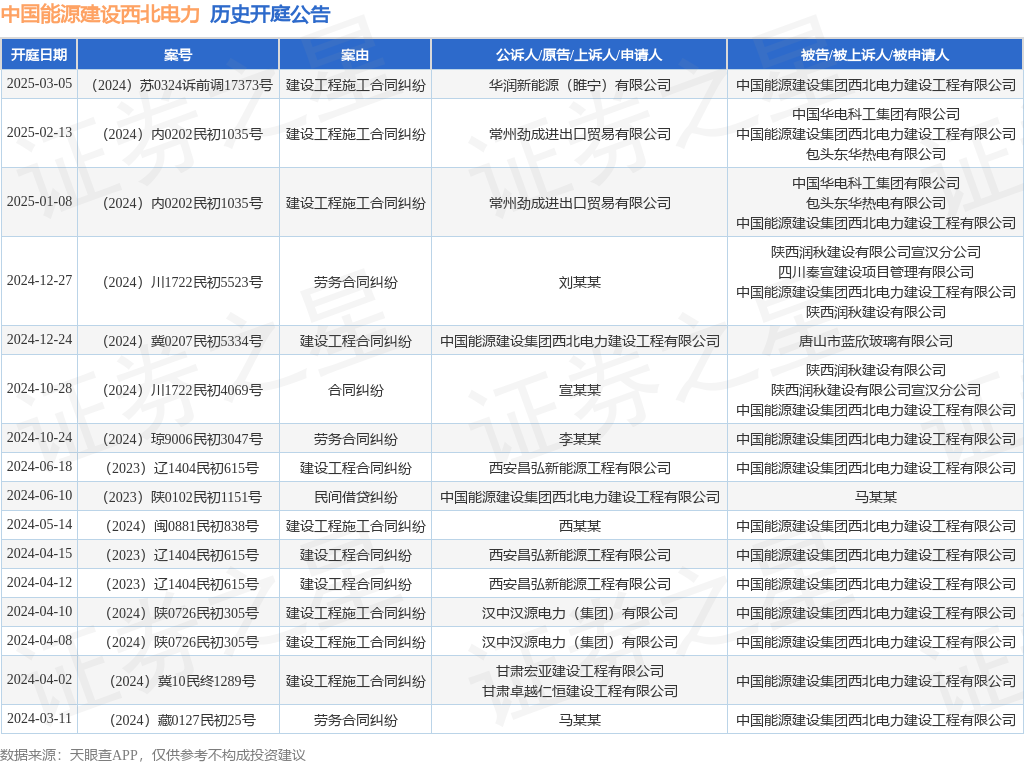Select plaintiff 常州劲成进出口贸易有限公司 in the 2025-01-08 row
This screenshot has height=764, width=1024.
tap(579, 203)
